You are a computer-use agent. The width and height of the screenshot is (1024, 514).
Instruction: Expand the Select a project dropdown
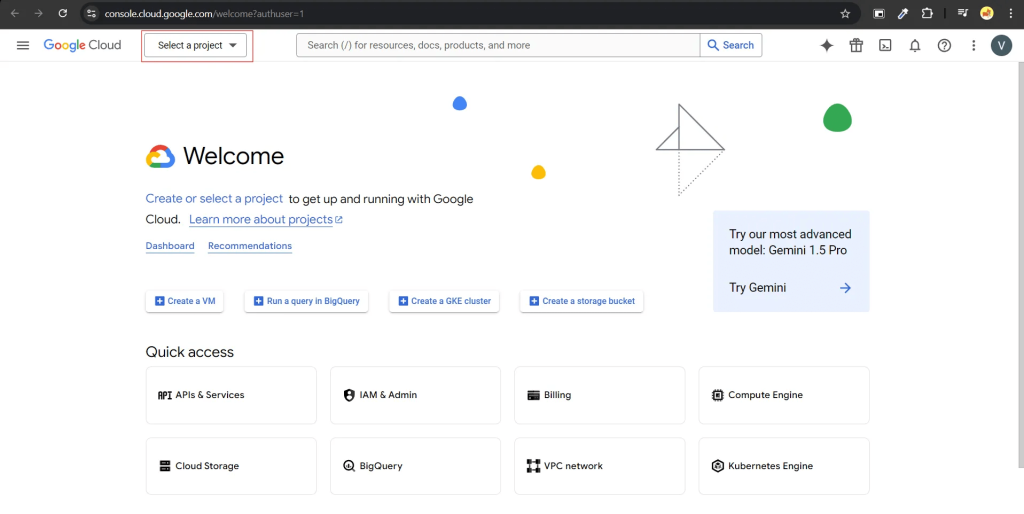[197, 45]
